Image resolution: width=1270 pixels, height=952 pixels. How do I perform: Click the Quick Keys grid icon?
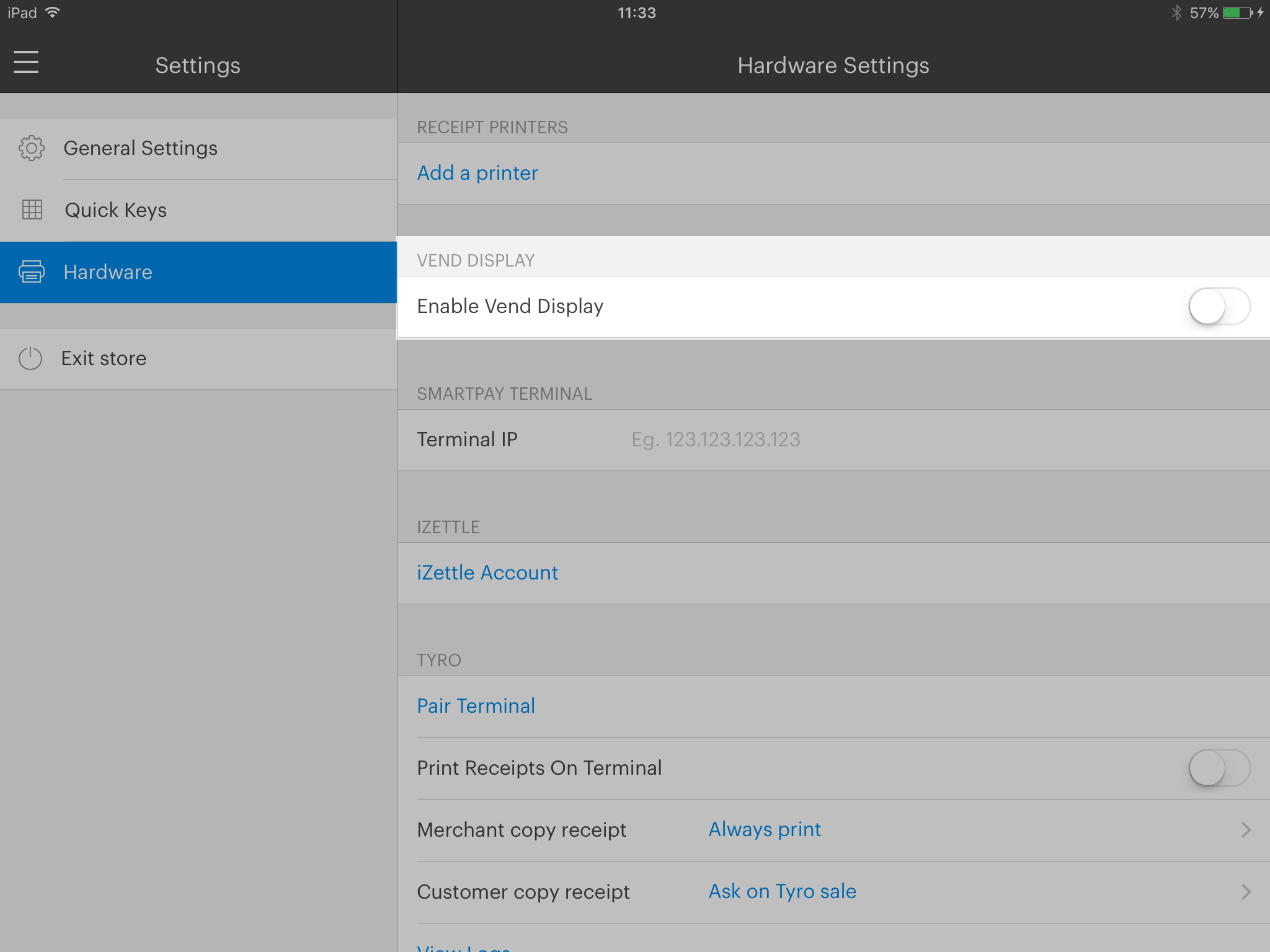tap(32, 209)
